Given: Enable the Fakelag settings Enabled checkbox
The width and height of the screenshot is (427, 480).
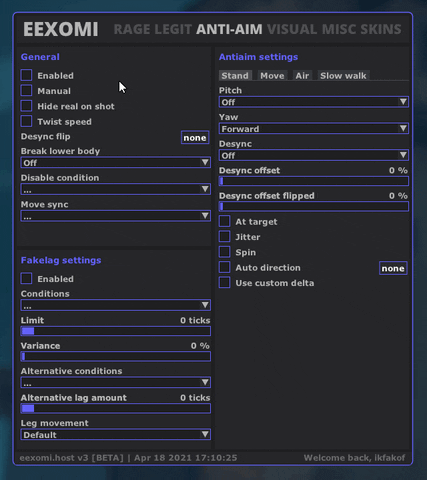Looking at the screenshot, I should 26,279.
